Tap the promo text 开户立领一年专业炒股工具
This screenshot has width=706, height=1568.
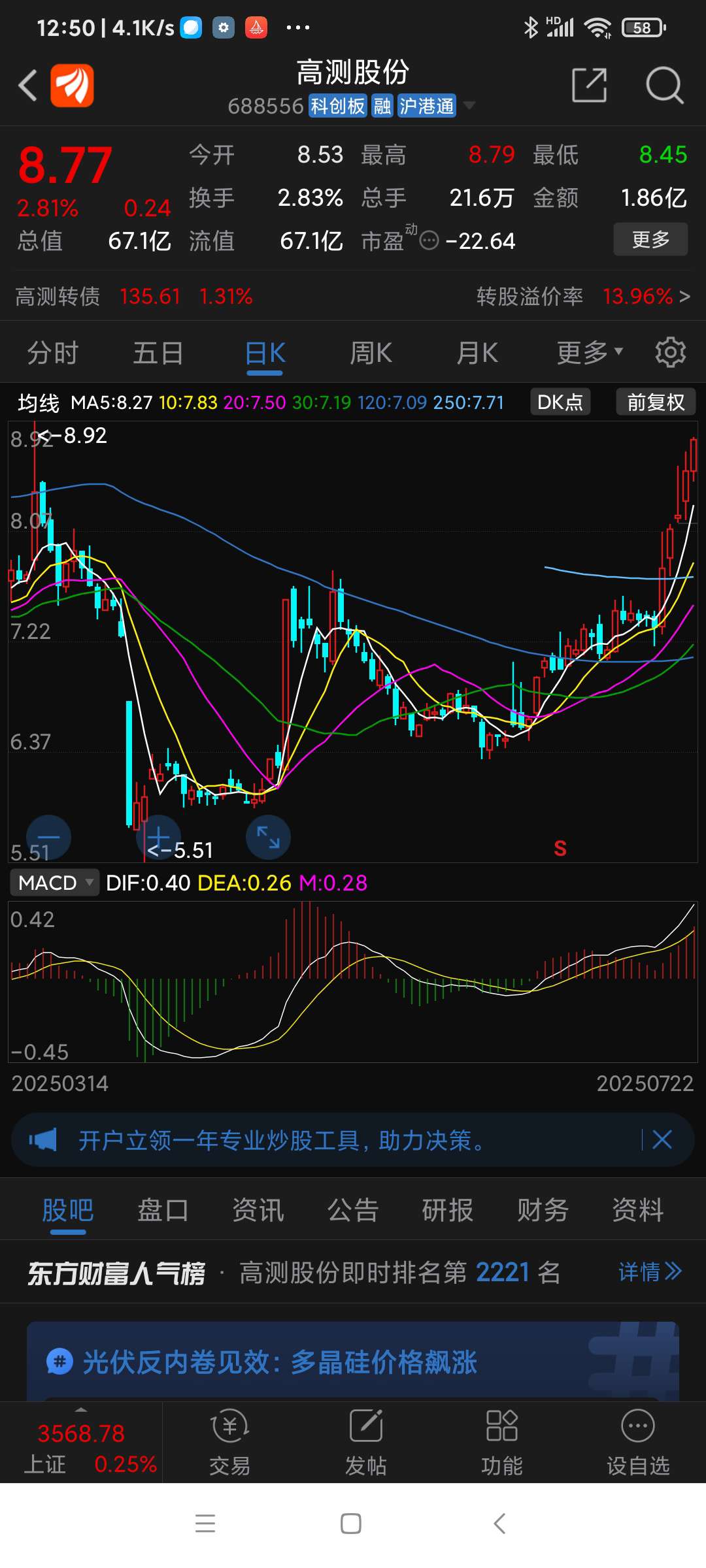click(281, 1140)
